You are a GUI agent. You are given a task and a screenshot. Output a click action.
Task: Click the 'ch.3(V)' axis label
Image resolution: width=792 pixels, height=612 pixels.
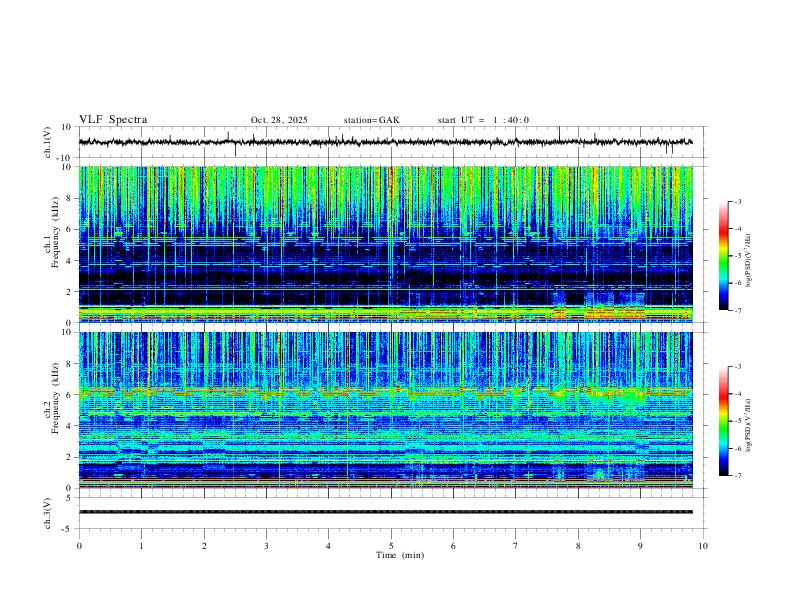(48, 513)
